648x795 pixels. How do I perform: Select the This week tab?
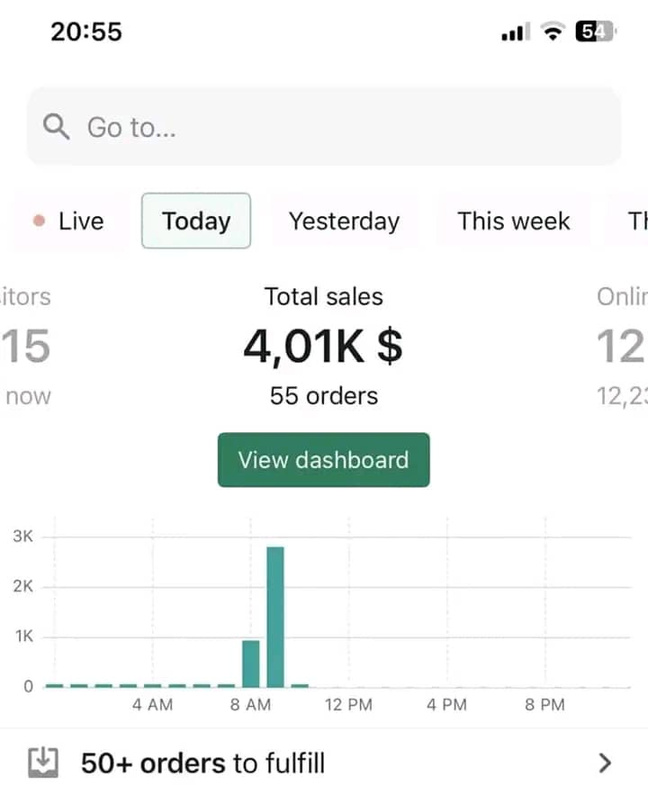point(514,221)
